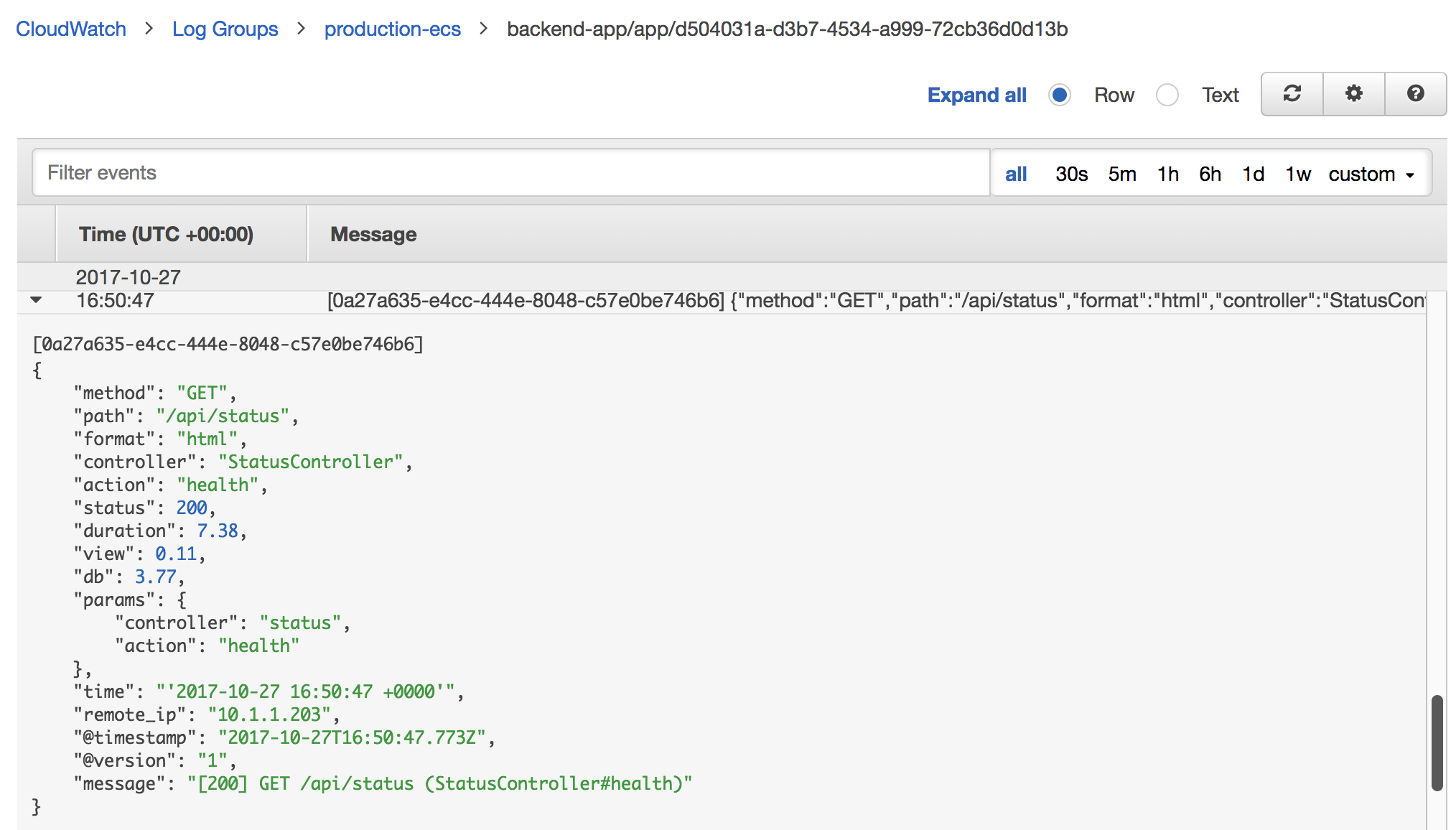Click the @timestamp value 2017-10-27T16:50:47.773Z

coord(353,737)
